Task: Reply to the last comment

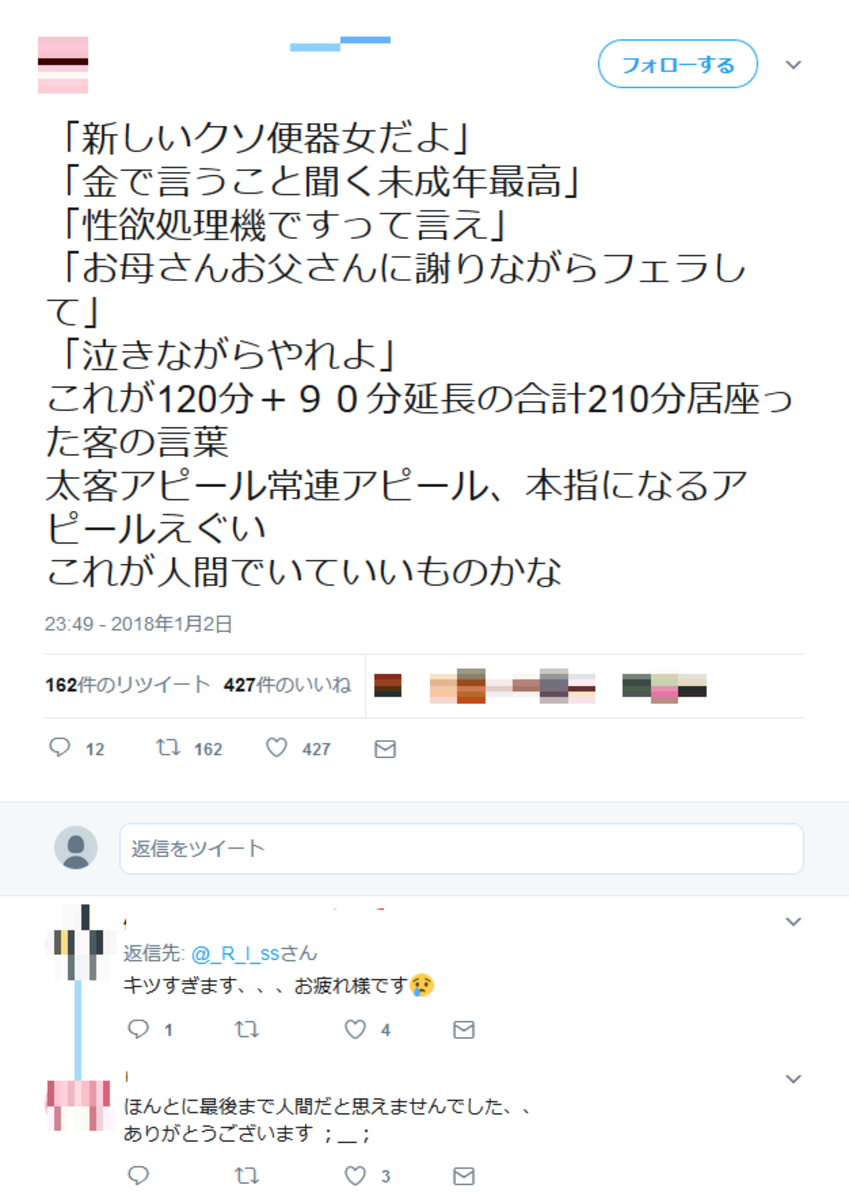Action: pyautogui.click(x=139, y=1174)
